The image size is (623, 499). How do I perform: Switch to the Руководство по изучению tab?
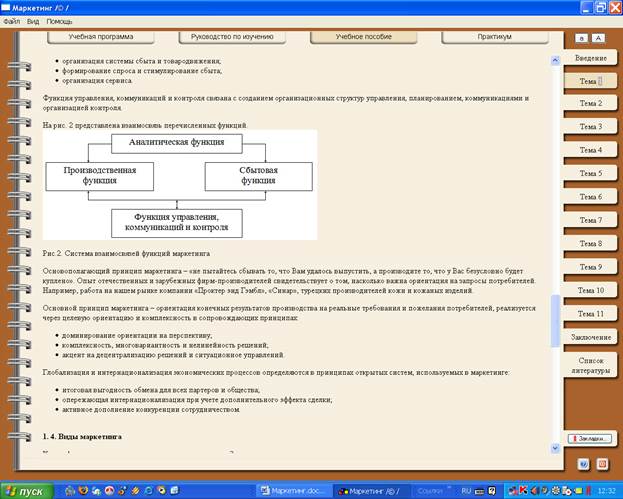(232, 37)
